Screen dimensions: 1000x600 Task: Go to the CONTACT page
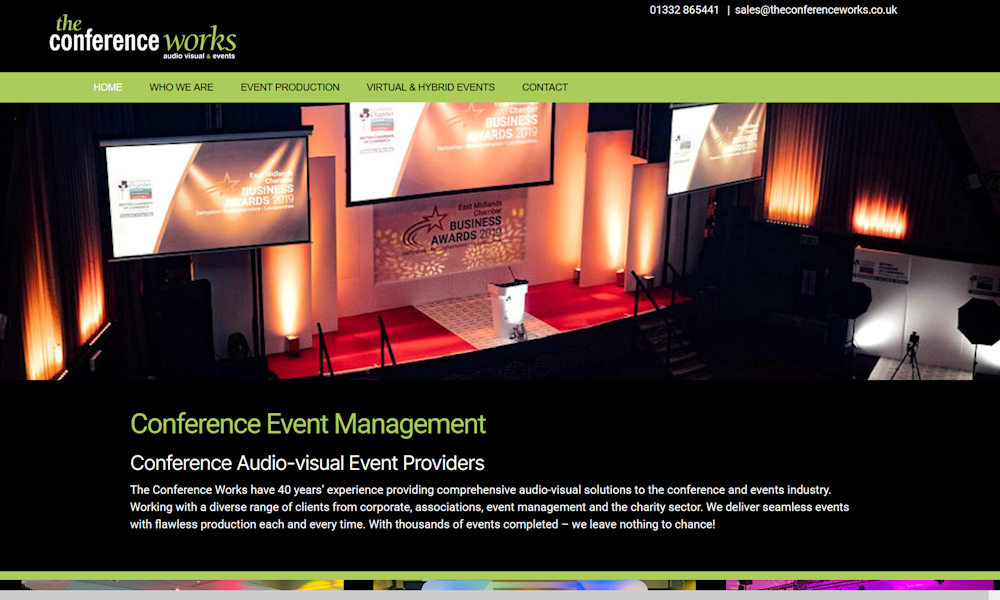(x=544, y=87)
